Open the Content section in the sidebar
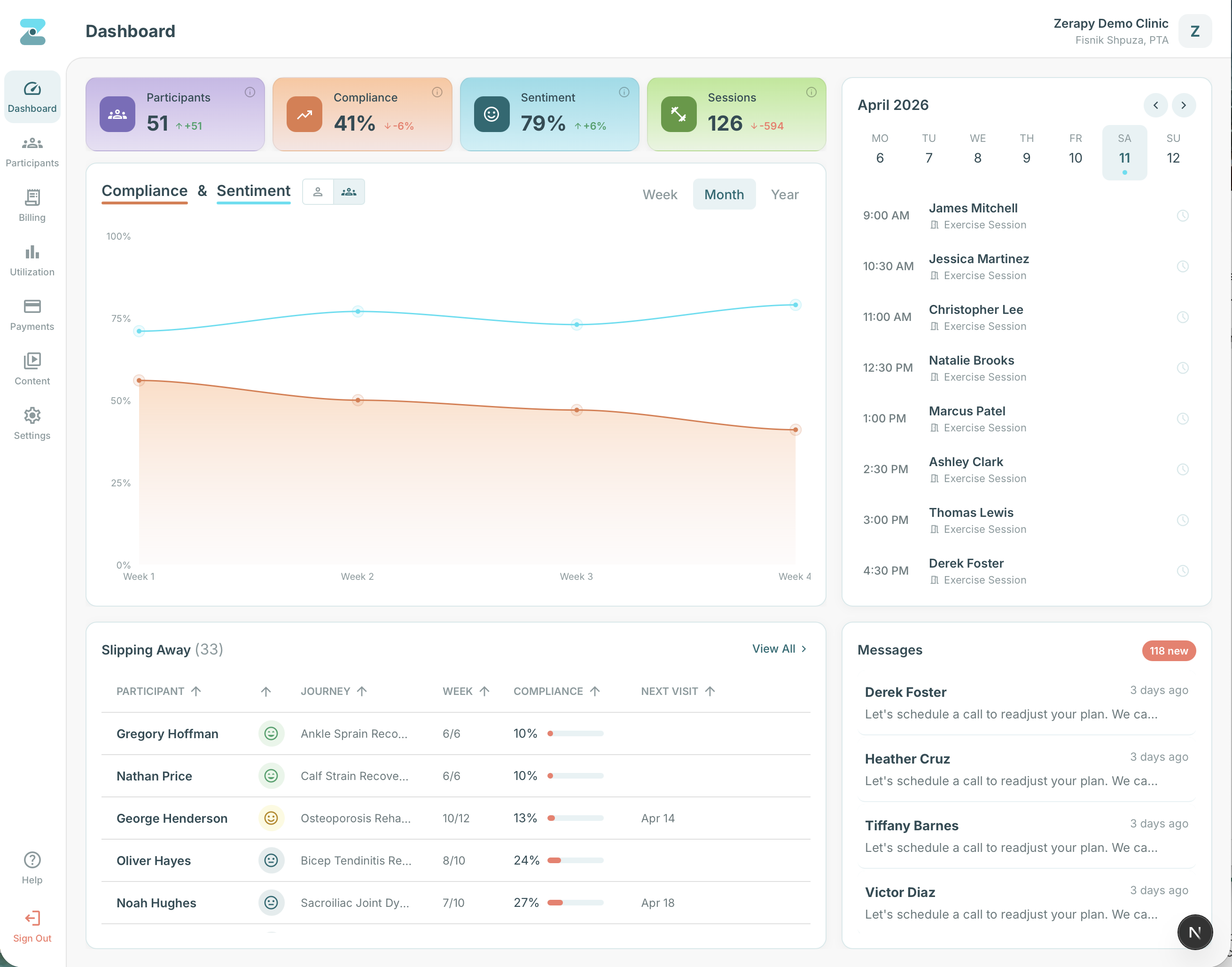The height and width of the screenshot is (967, 1232). 31,368
